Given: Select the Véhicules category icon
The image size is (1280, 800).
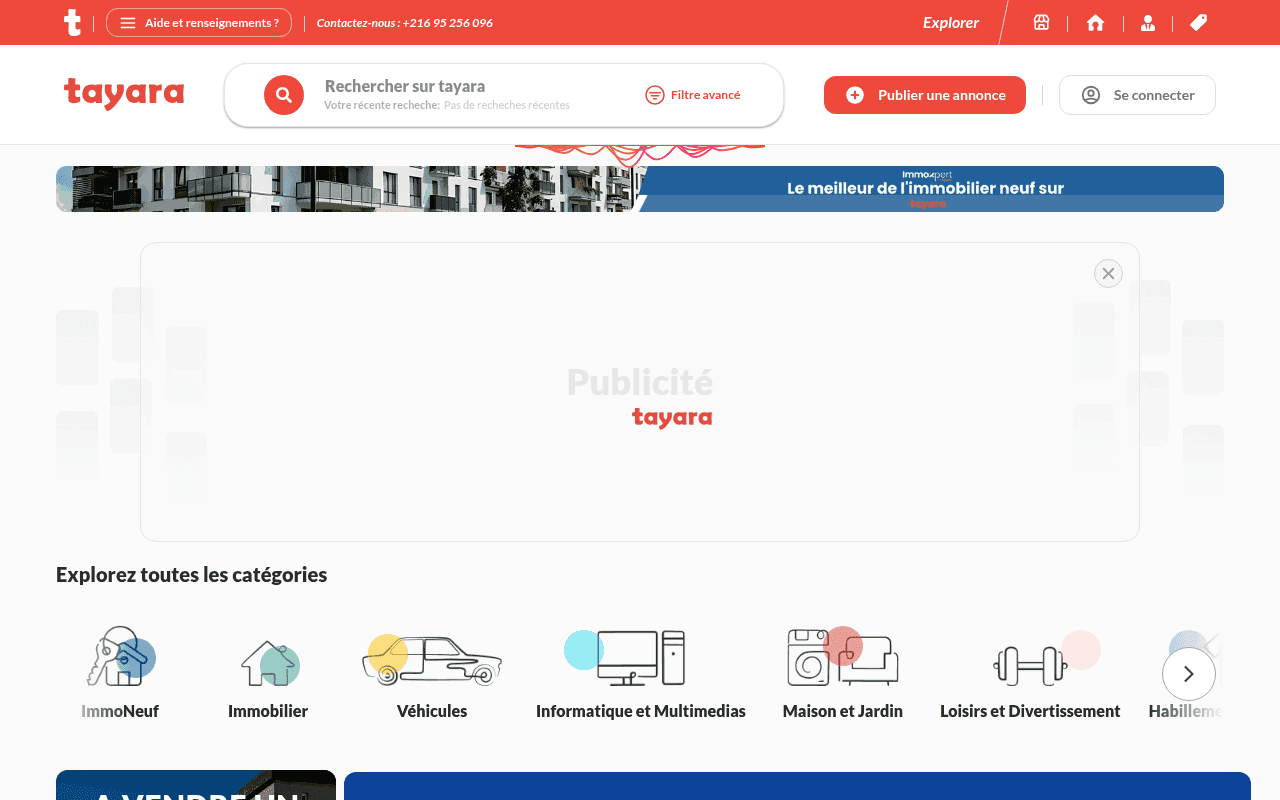Looking at the screenshot, I should click(432, 660).
